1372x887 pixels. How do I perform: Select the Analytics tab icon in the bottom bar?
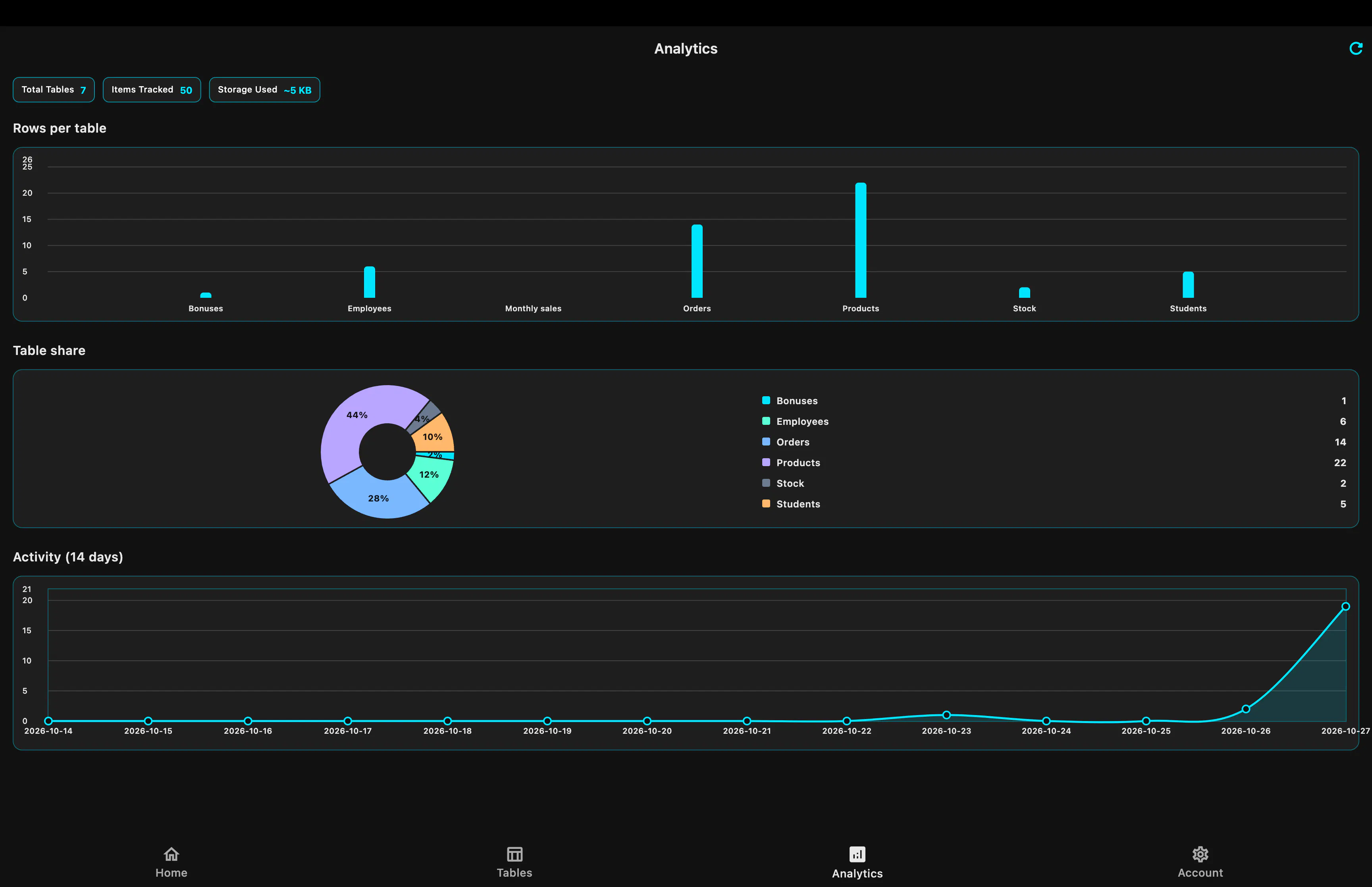(x=857, y=854)
